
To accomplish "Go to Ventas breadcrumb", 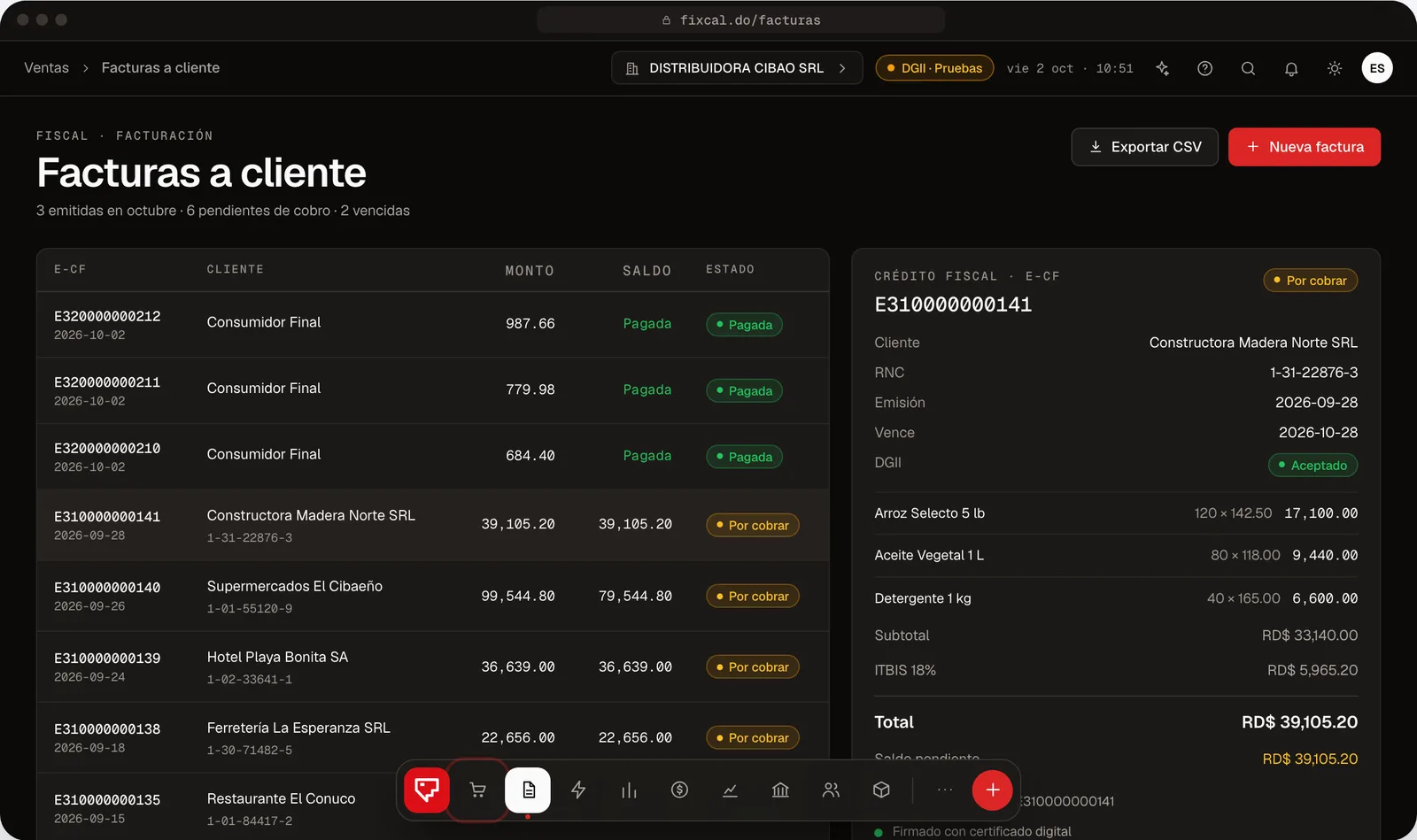I will click(x=46, y=68).
